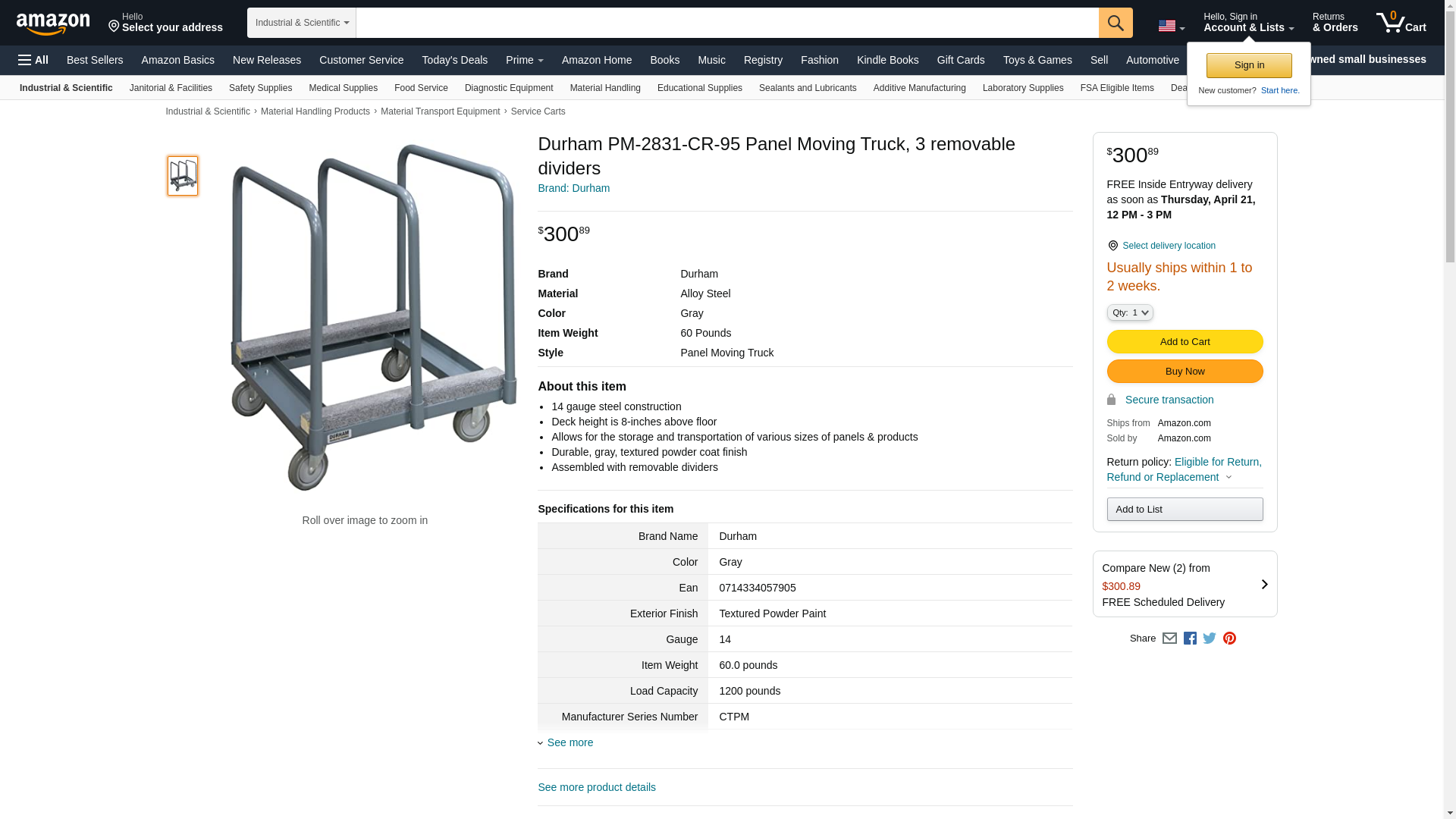Screen dimensions: 1456x819
Task: Share product on Facebook
Action: point(1190,639)
